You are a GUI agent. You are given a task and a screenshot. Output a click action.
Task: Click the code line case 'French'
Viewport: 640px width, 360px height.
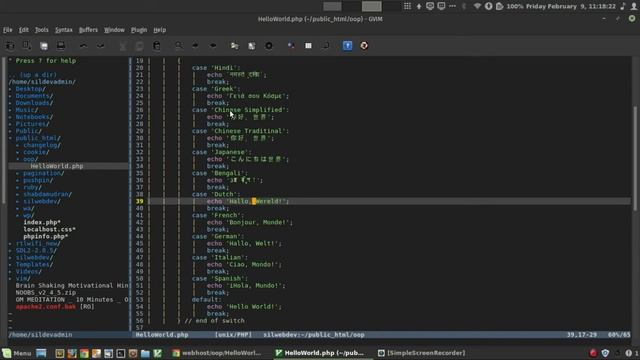pos(218,216)
